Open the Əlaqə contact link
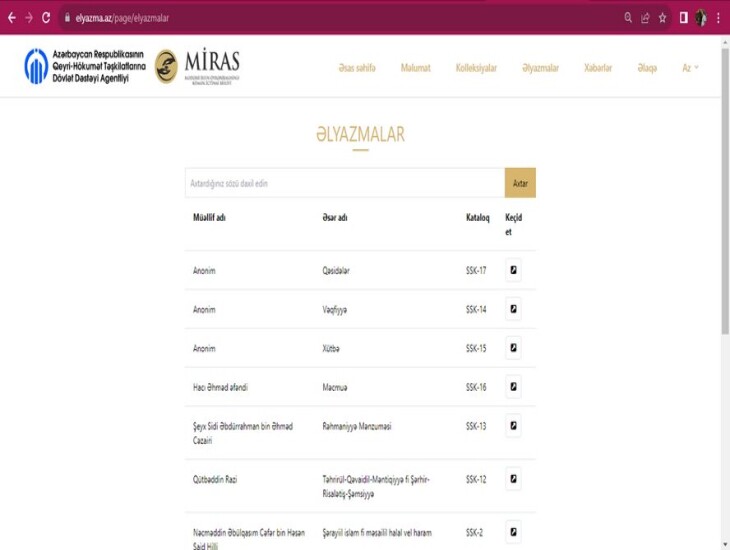The image size is (730, 550). (647, 68)
